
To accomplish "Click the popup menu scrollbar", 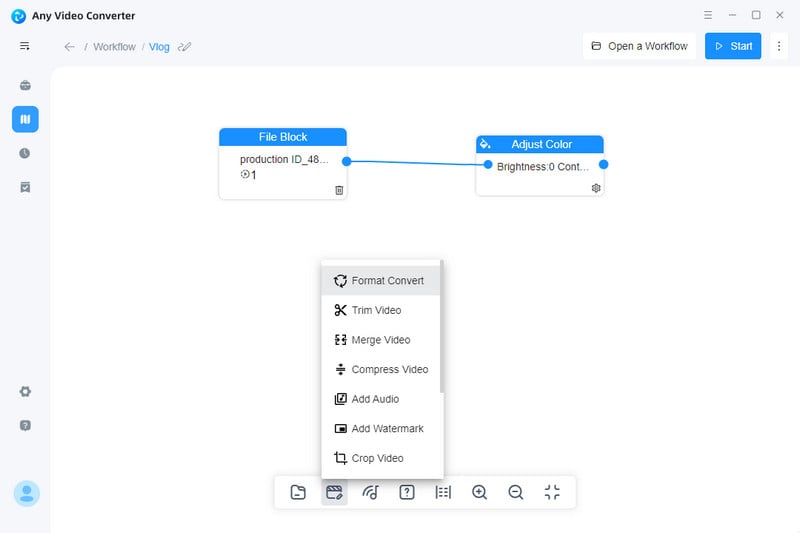I will point(441,326).
